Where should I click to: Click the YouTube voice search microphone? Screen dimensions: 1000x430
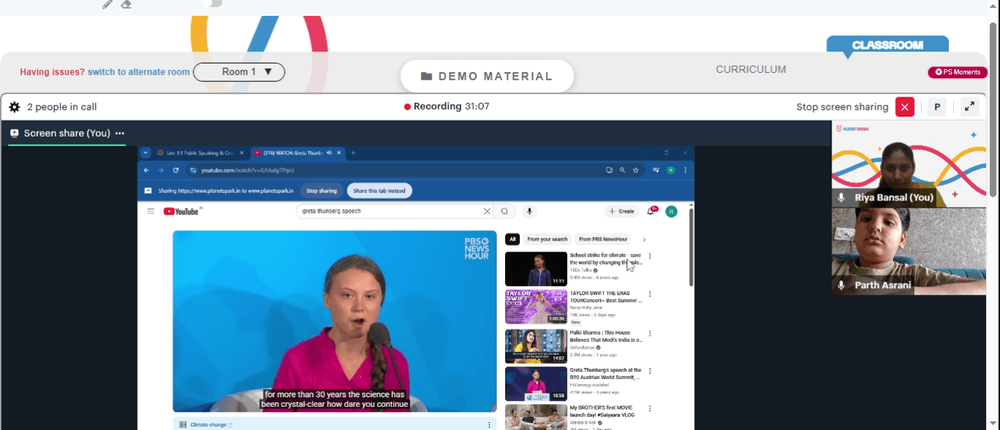[x=529, y=211]
